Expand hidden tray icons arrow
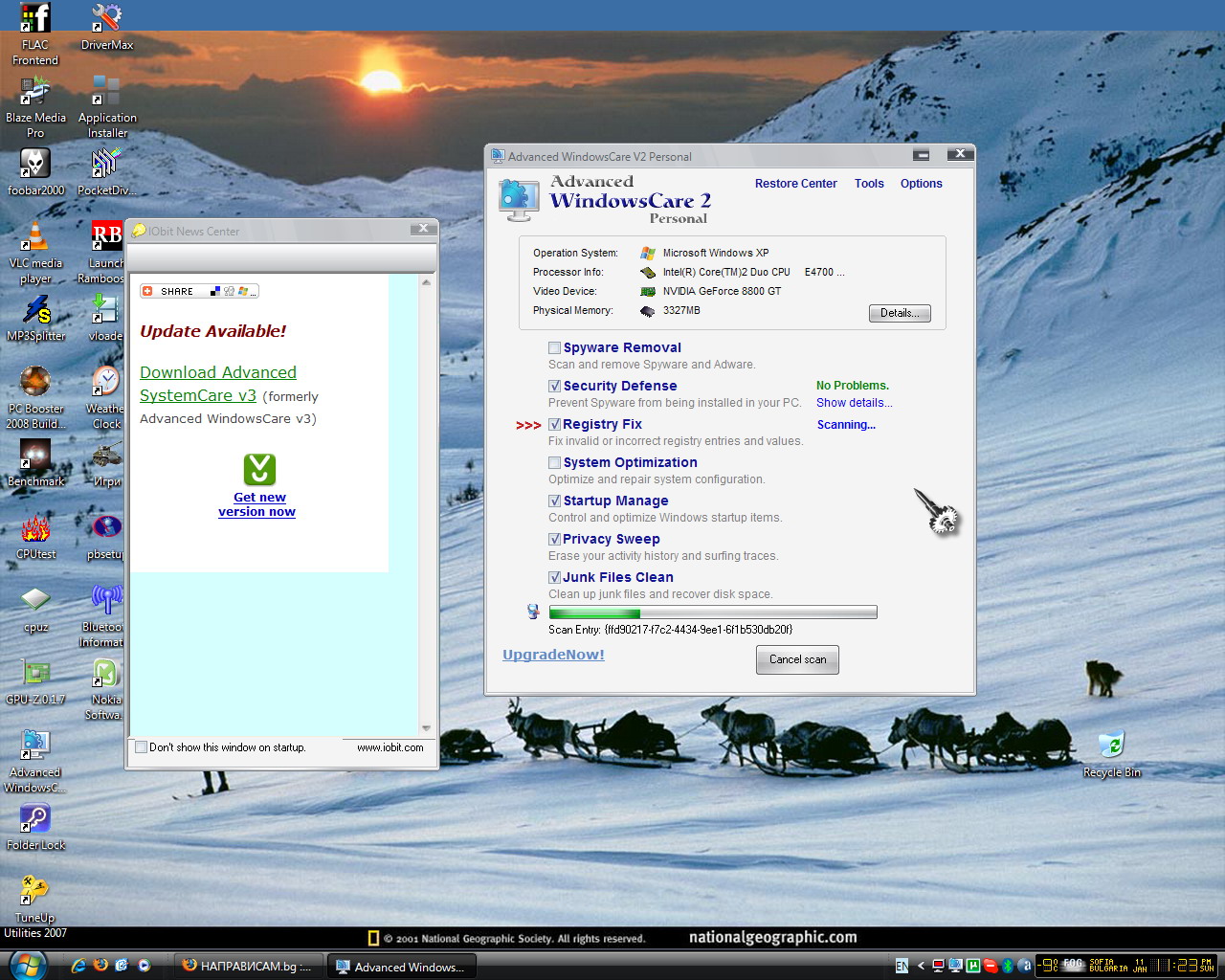The height and width of the screenshot is (980, 1225). [921, 966]
